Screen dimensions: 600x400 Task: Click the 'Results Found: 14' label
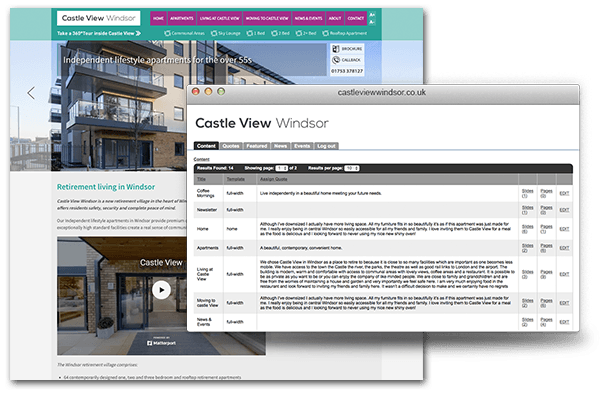(x=215, y=168)
